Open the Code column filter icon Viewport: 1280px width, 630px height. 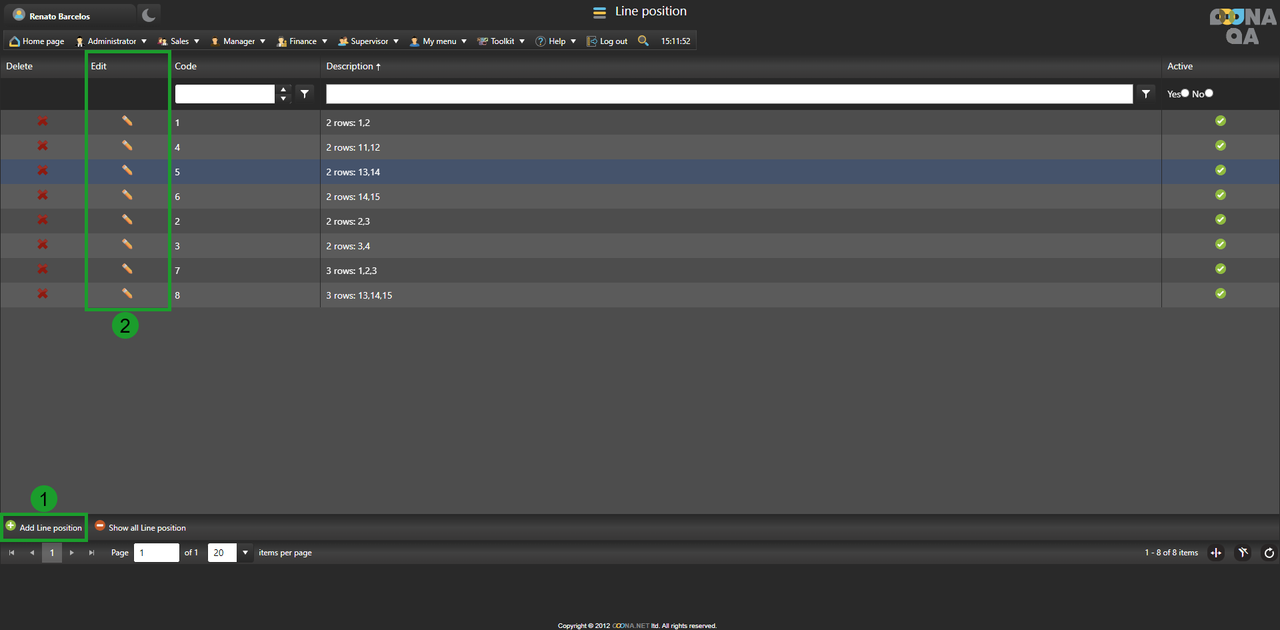[305, 93]
